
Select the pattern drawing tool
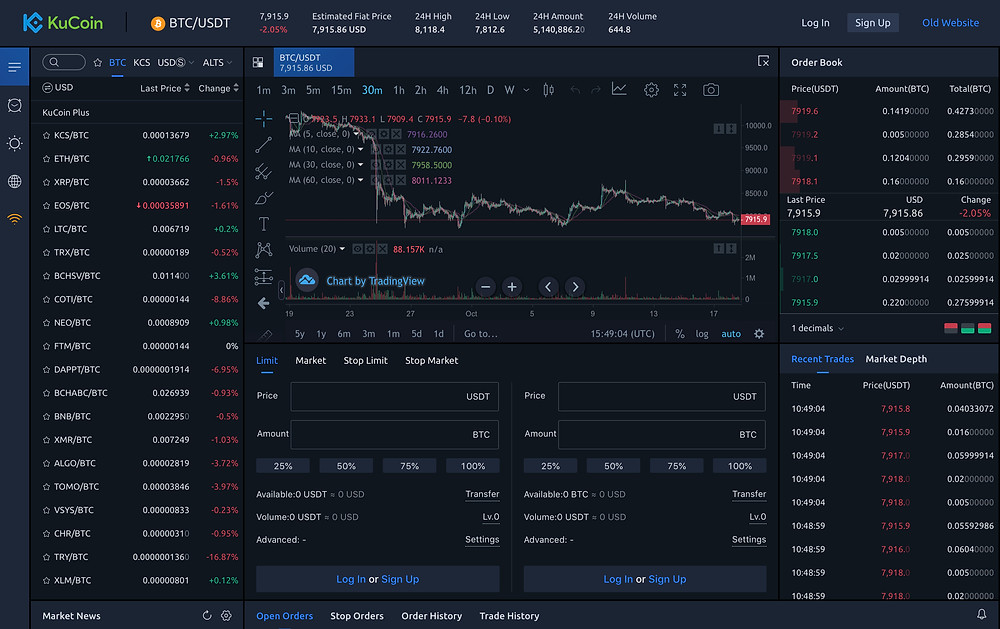pos(263,250)
